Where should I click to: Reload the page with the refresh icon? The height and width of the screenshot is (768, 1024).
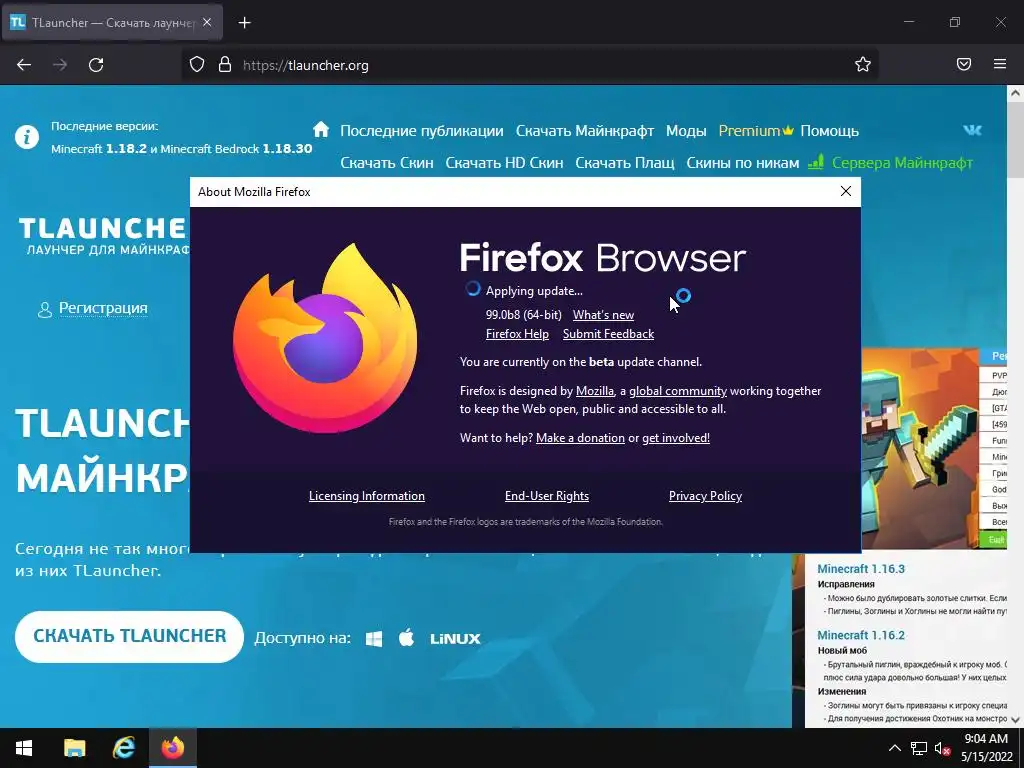(x=96, y=65)
